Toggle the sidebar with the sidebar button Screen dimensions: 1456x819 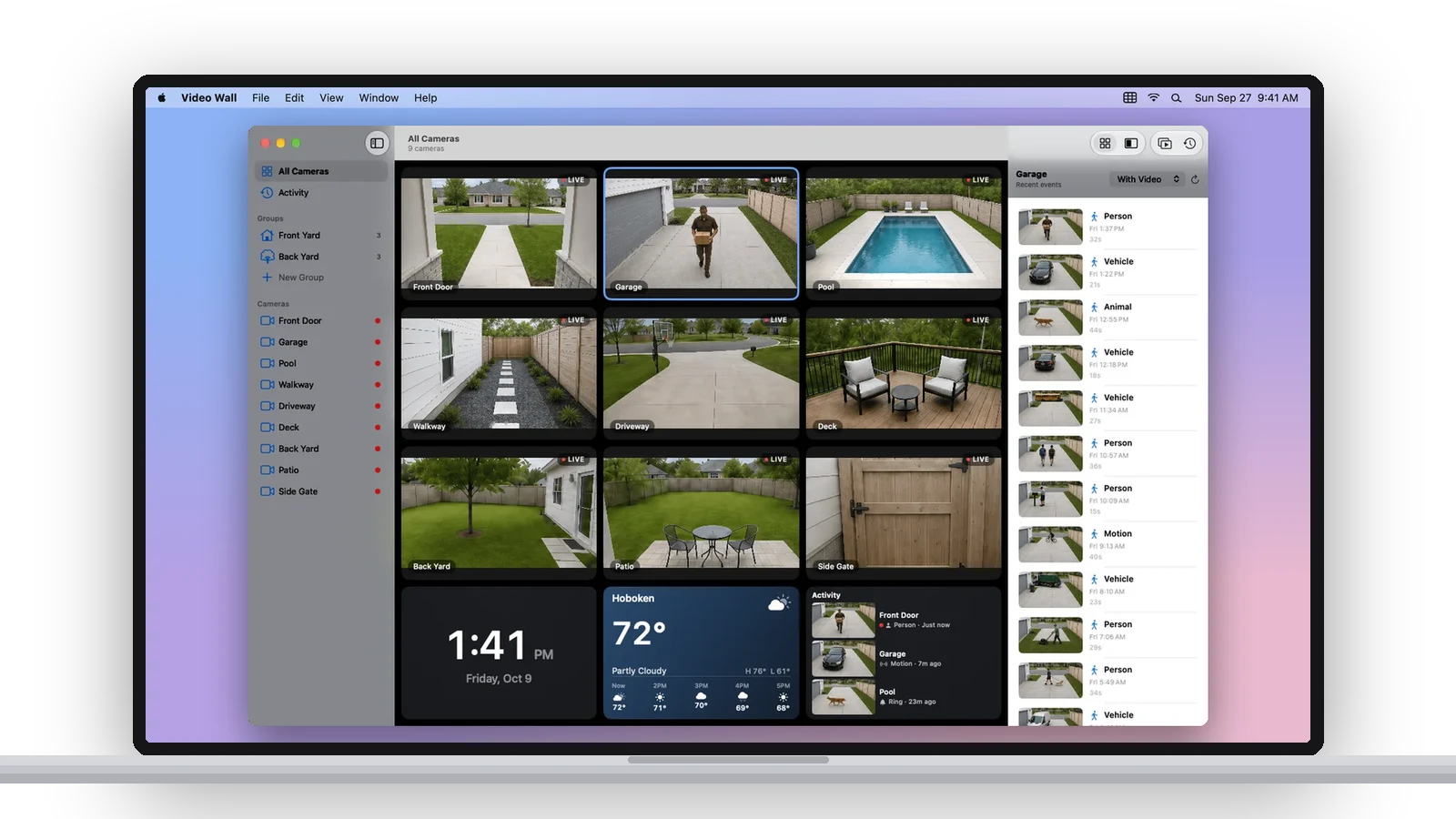click(377, 143)
